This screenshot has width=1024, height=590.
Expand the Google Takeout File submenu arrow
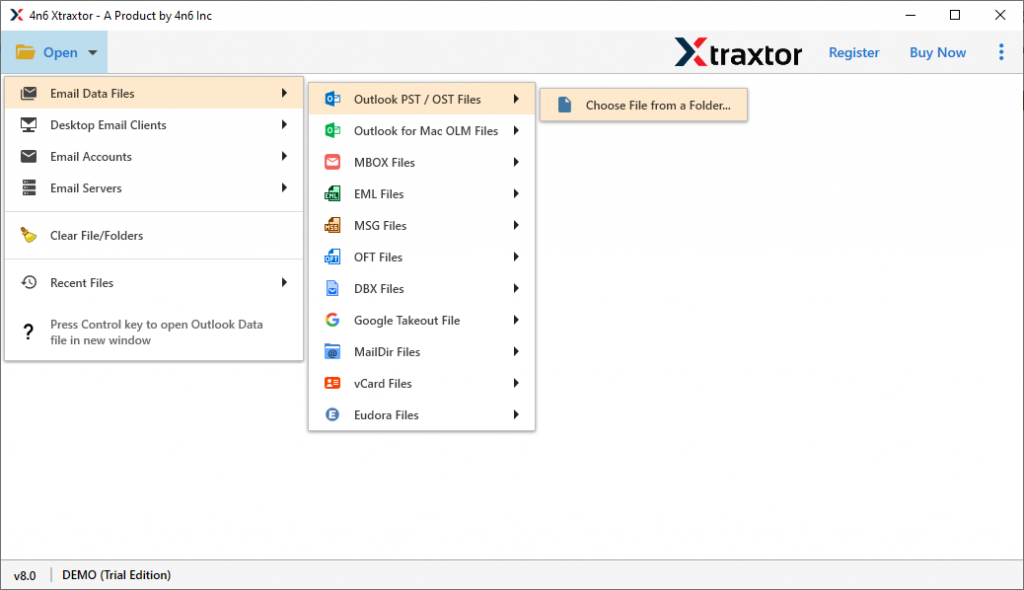pos(516,320)
